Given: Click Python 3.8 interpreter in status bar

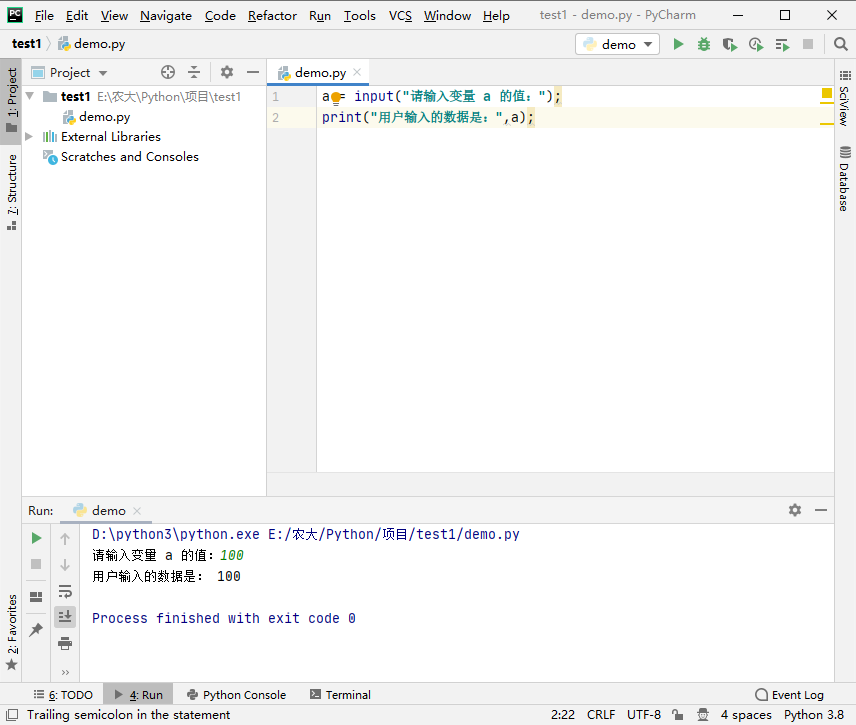Looking at the screenshot, I should tap(813, 715).
